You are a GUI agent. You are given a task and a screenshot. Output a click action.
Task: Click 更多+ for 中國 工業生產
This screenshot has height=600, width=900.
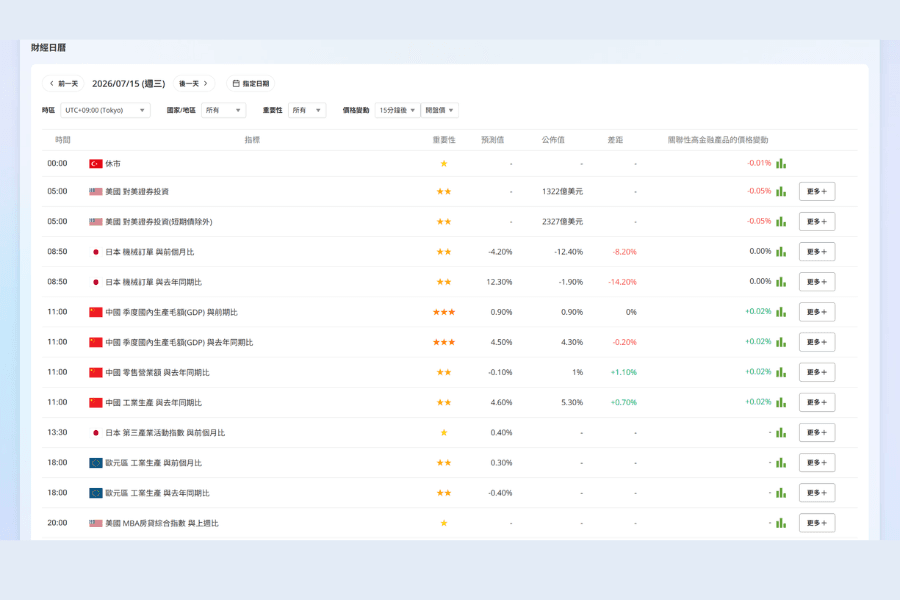click(x=817, y=402)
